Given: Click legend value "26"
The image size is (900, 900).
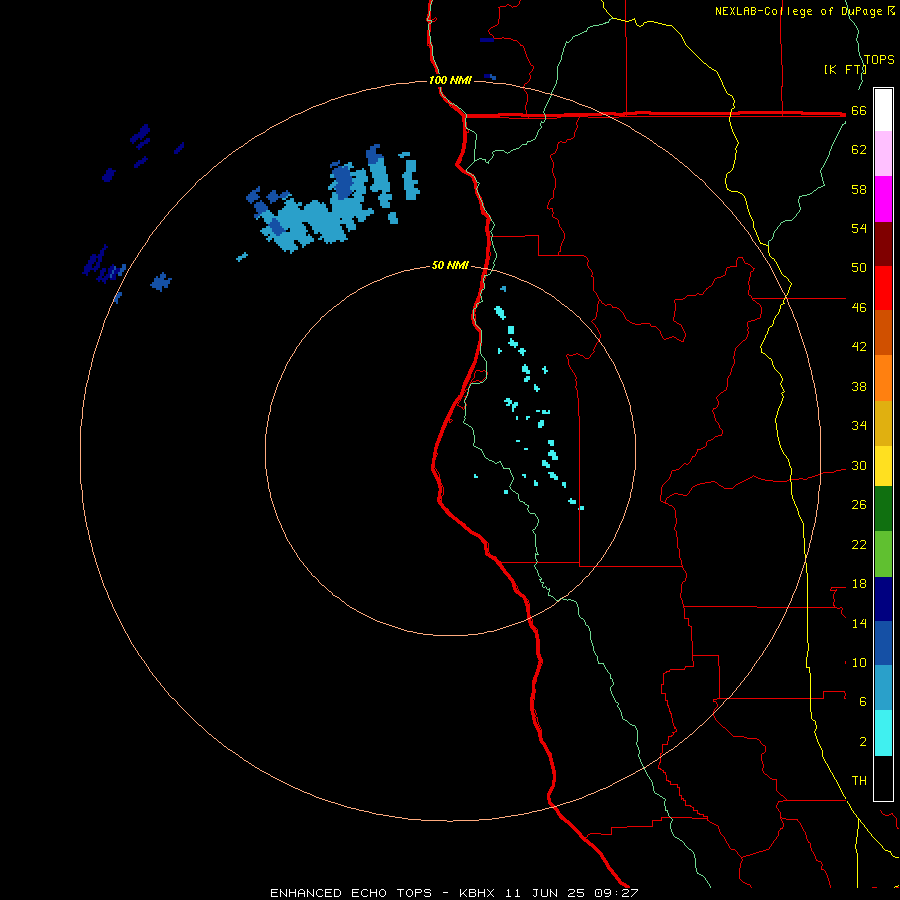Looking at the screenshot, I should pos(859,505).
